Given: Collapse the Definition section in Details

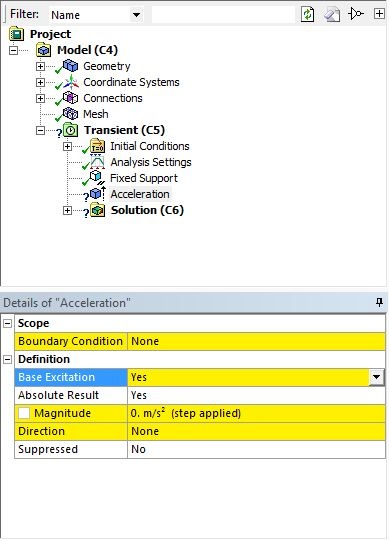Looking at the screenshot, I should coord(7,360).
